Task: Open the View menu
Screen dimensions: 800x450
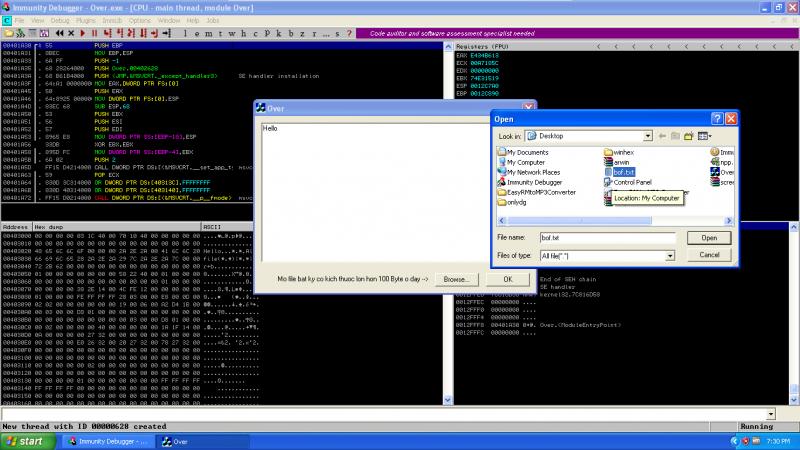Action: [38, 20]
